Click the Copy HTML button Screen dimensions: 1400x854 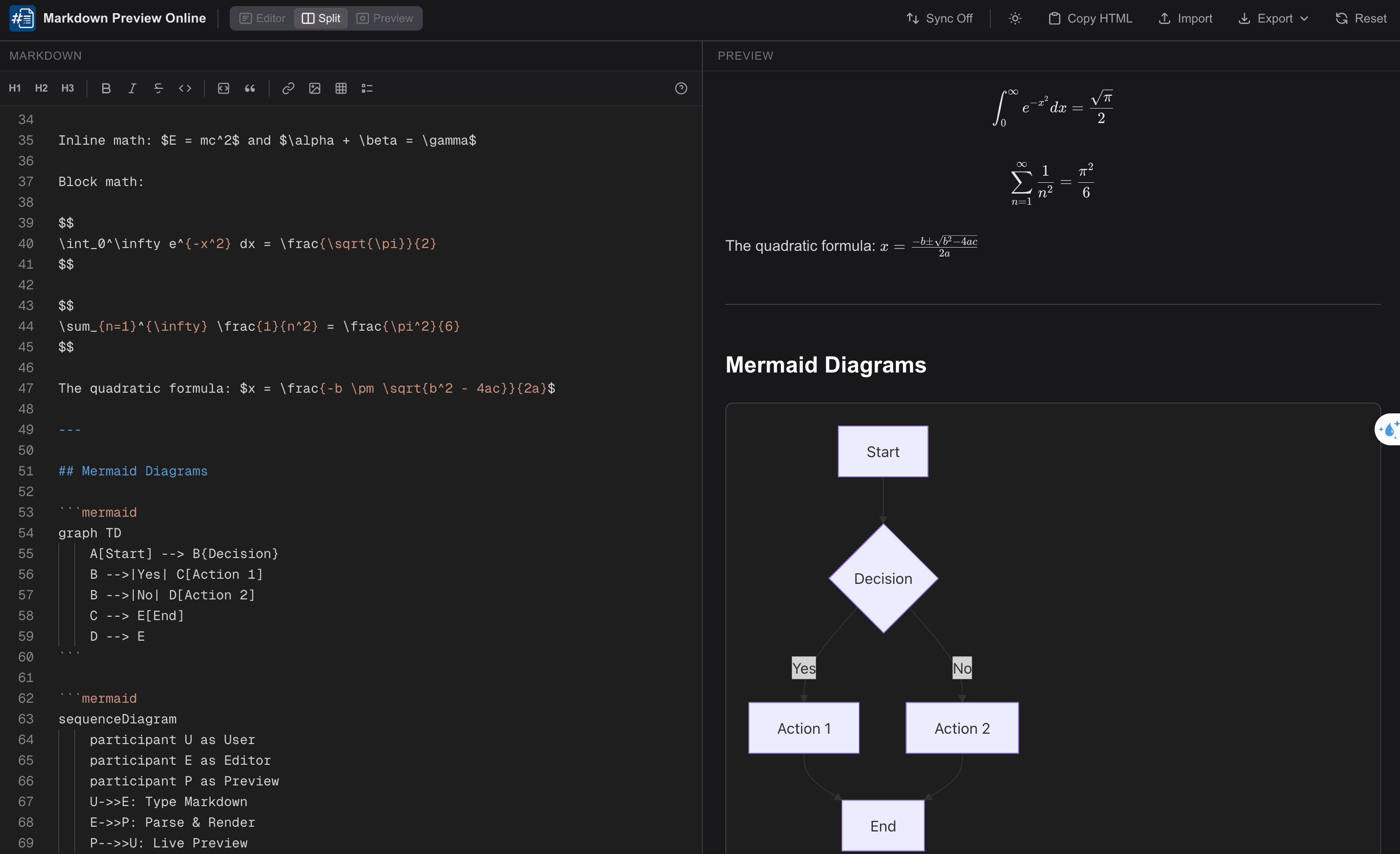pos(1089,18)
